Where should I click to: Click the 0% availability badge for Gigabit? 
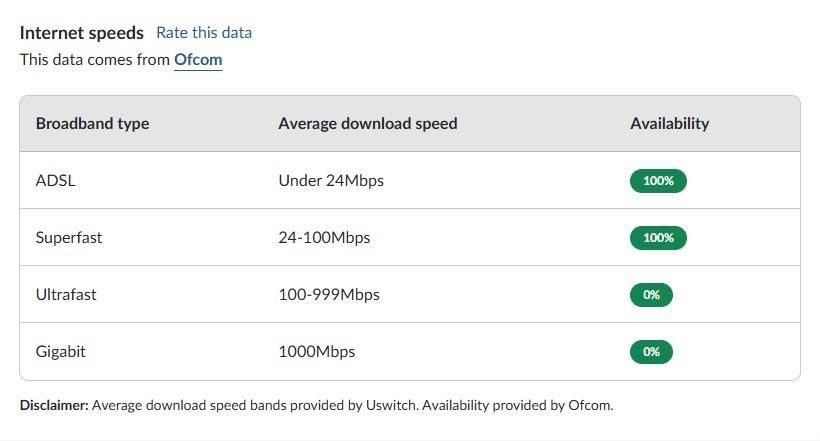pyautogui.click(x=651, y=352)
